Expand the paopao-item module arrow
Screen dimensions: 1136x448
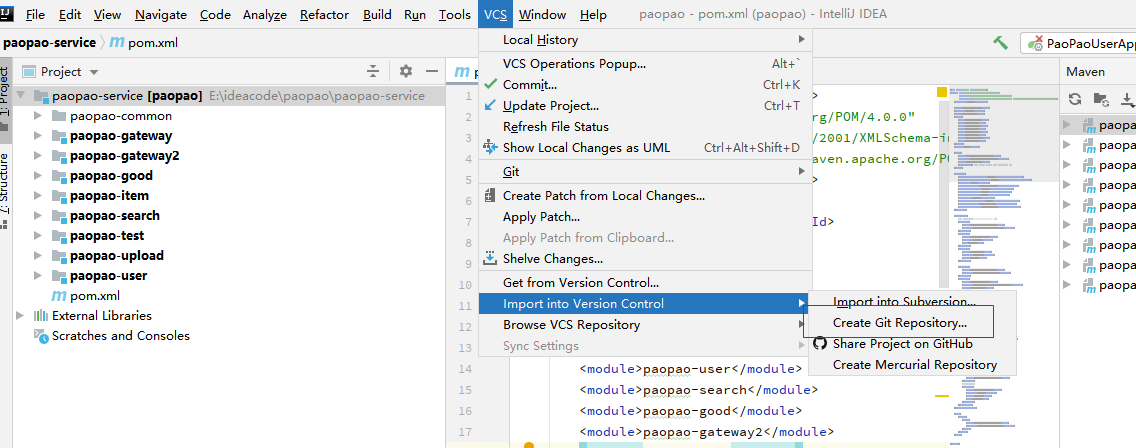(x=38, y=196)
